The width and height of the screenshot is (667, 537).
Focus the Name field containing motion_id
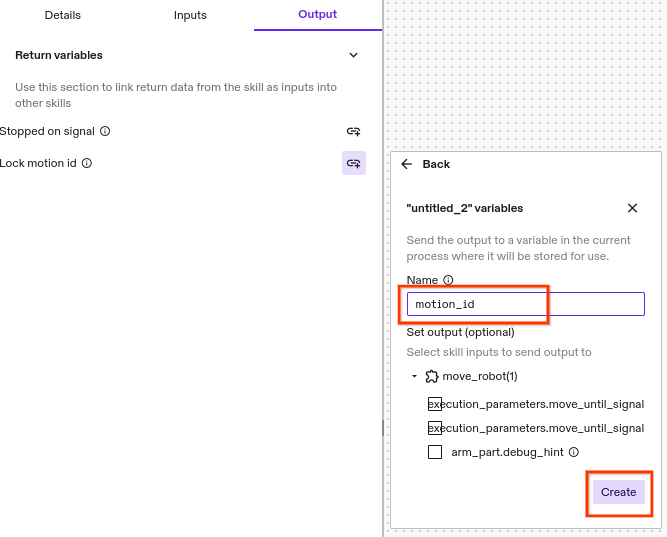(x=525, y=304)
